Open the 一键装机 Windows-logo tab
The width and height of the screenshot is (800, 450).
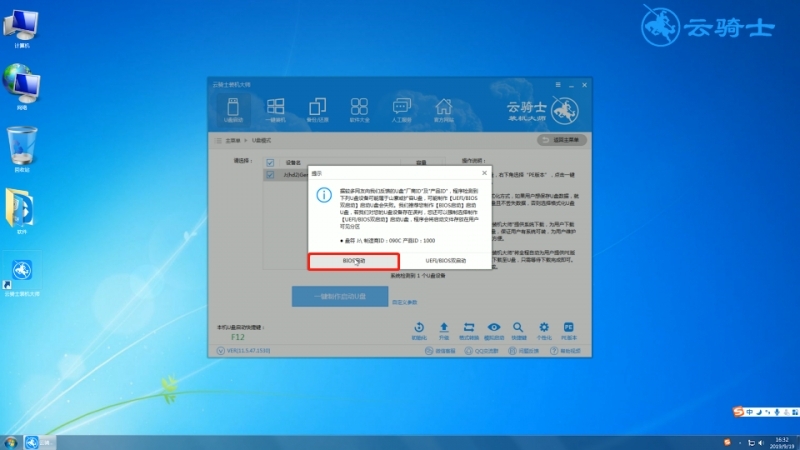click(x=276, y=110)
